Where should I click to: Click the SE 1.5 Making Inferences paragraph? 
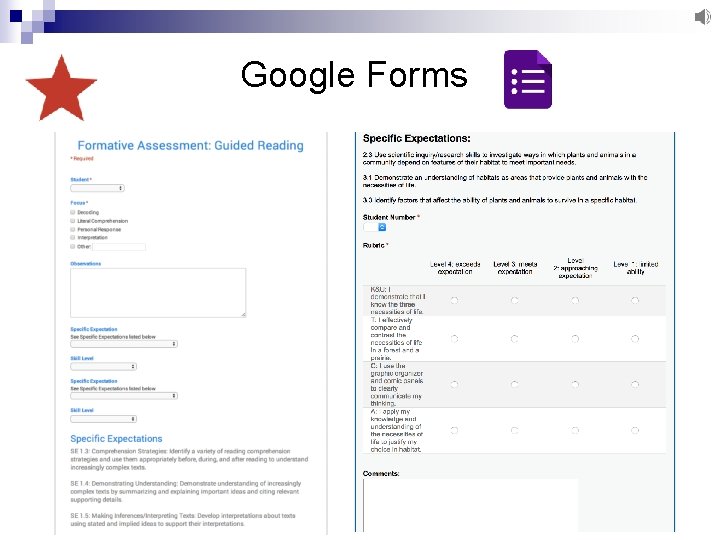point(183,519)
